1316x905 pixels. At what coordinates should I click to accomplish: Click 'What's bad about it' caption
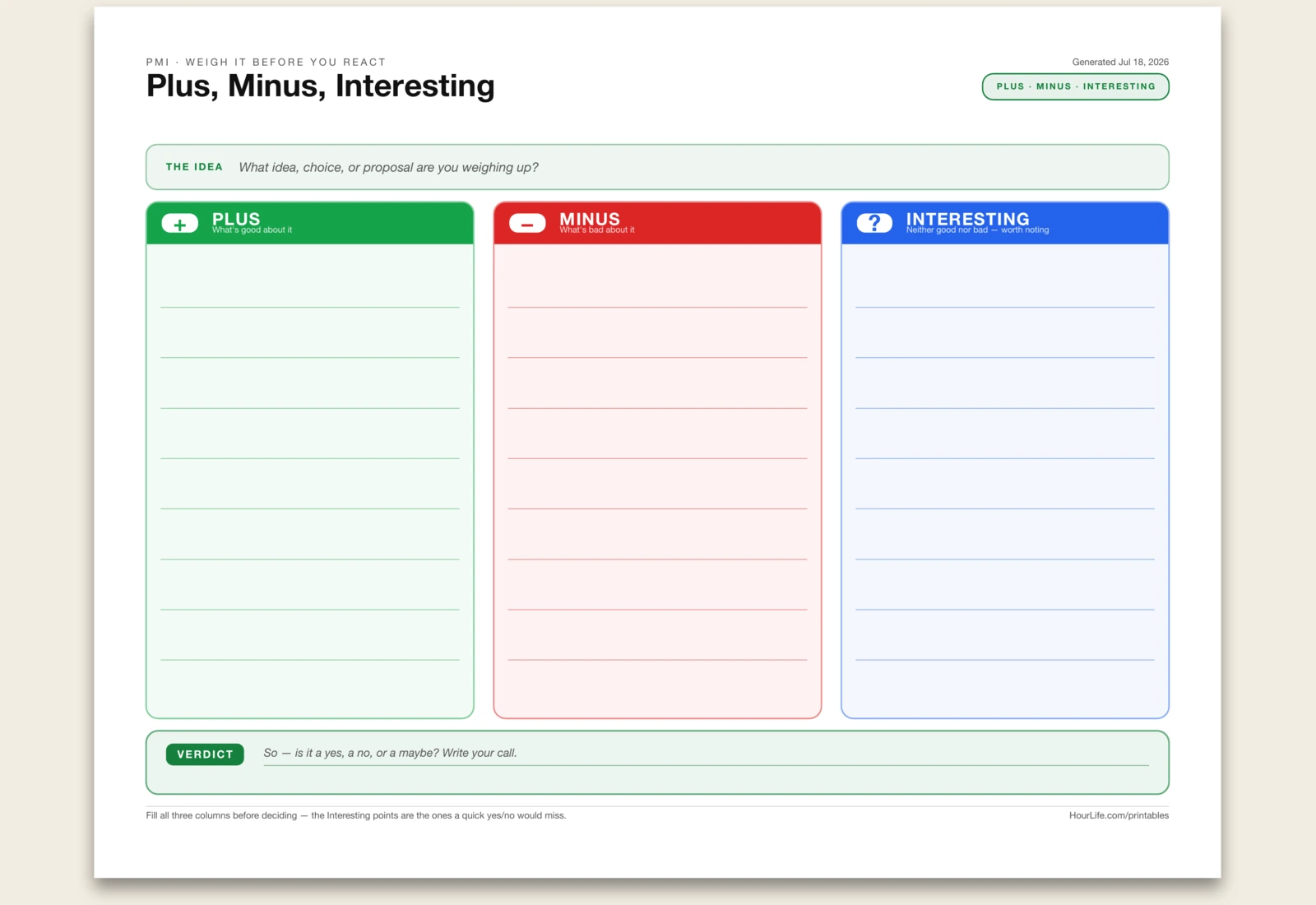pyautogui.click(x=597, y=230)
